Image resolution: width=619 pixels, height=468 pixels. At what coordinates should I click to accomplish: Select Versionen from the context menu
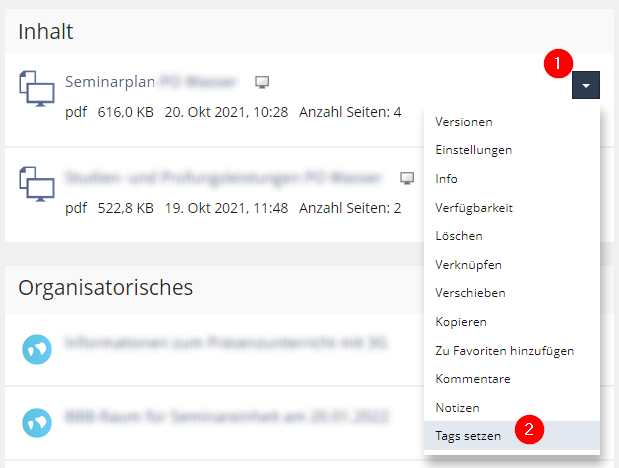463,121
